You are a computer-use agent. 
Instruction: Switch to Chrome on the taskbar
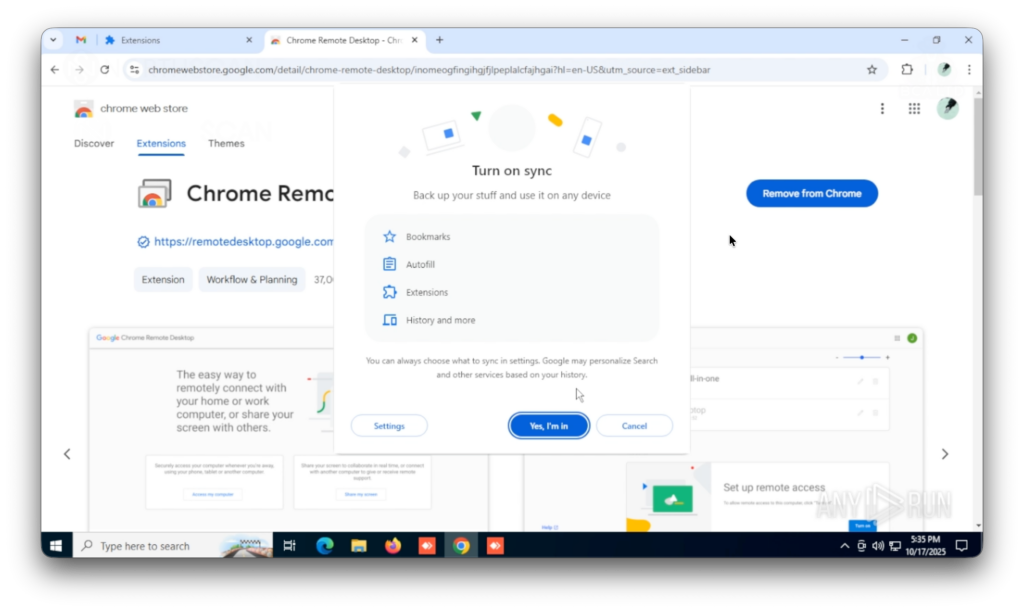coord(461,546)
